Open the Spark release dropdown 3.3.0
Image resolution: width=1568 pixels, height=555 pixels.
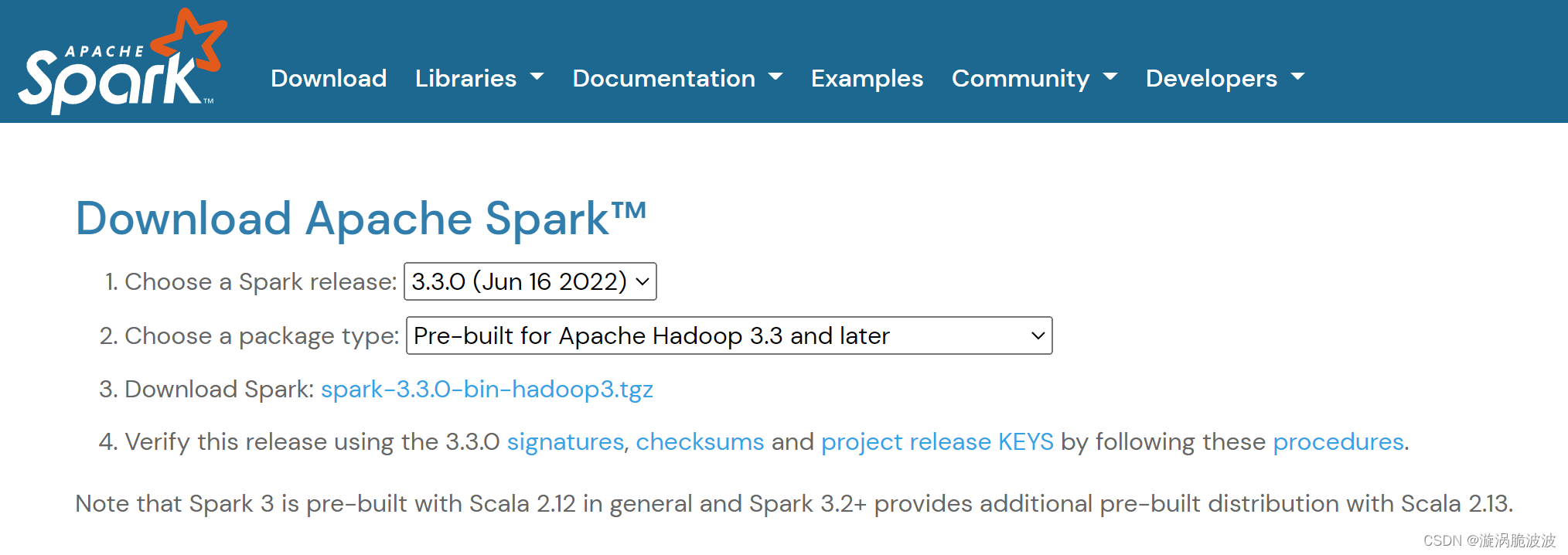(x=530, y=281)
